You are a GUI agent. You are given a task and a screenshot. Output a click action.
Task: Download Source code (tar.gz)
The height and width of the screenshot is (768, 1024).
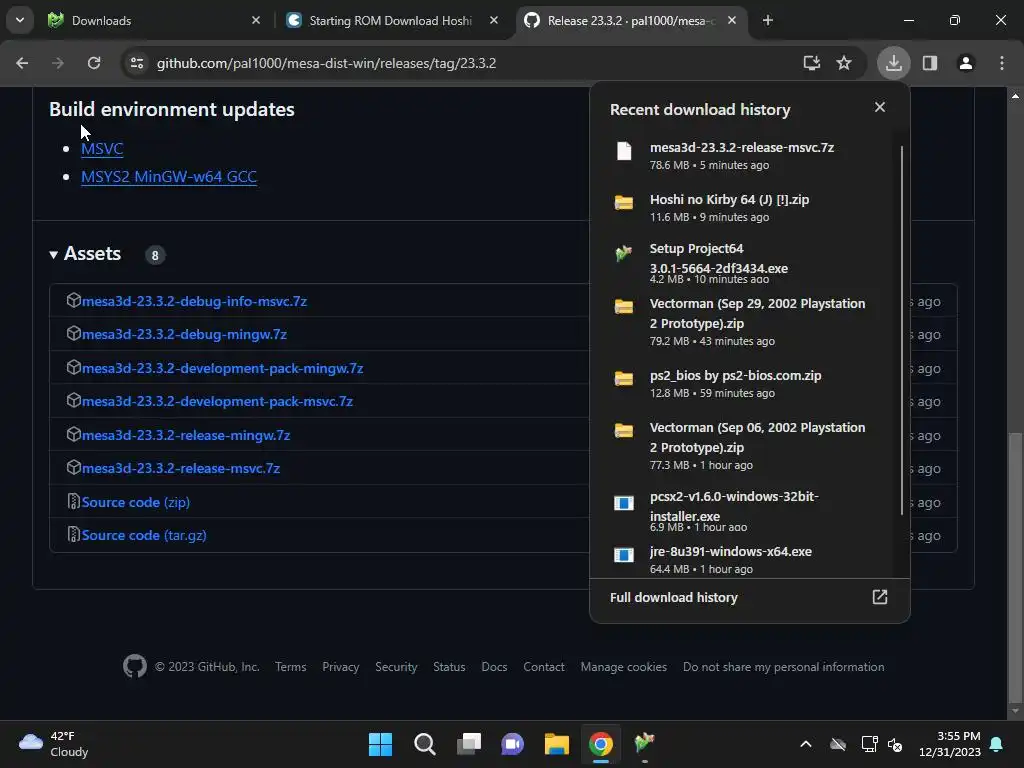(144, 536)
